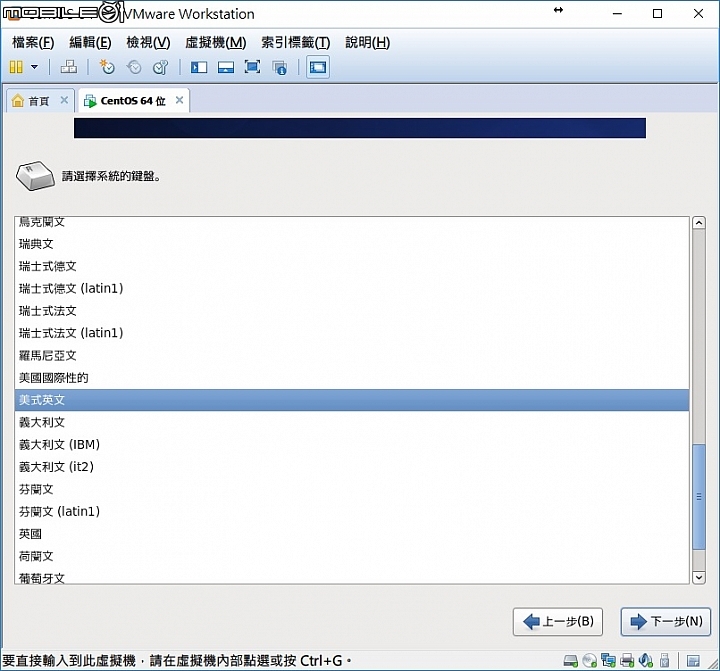Click the window stretch arrows icon

tap(558, 10)
